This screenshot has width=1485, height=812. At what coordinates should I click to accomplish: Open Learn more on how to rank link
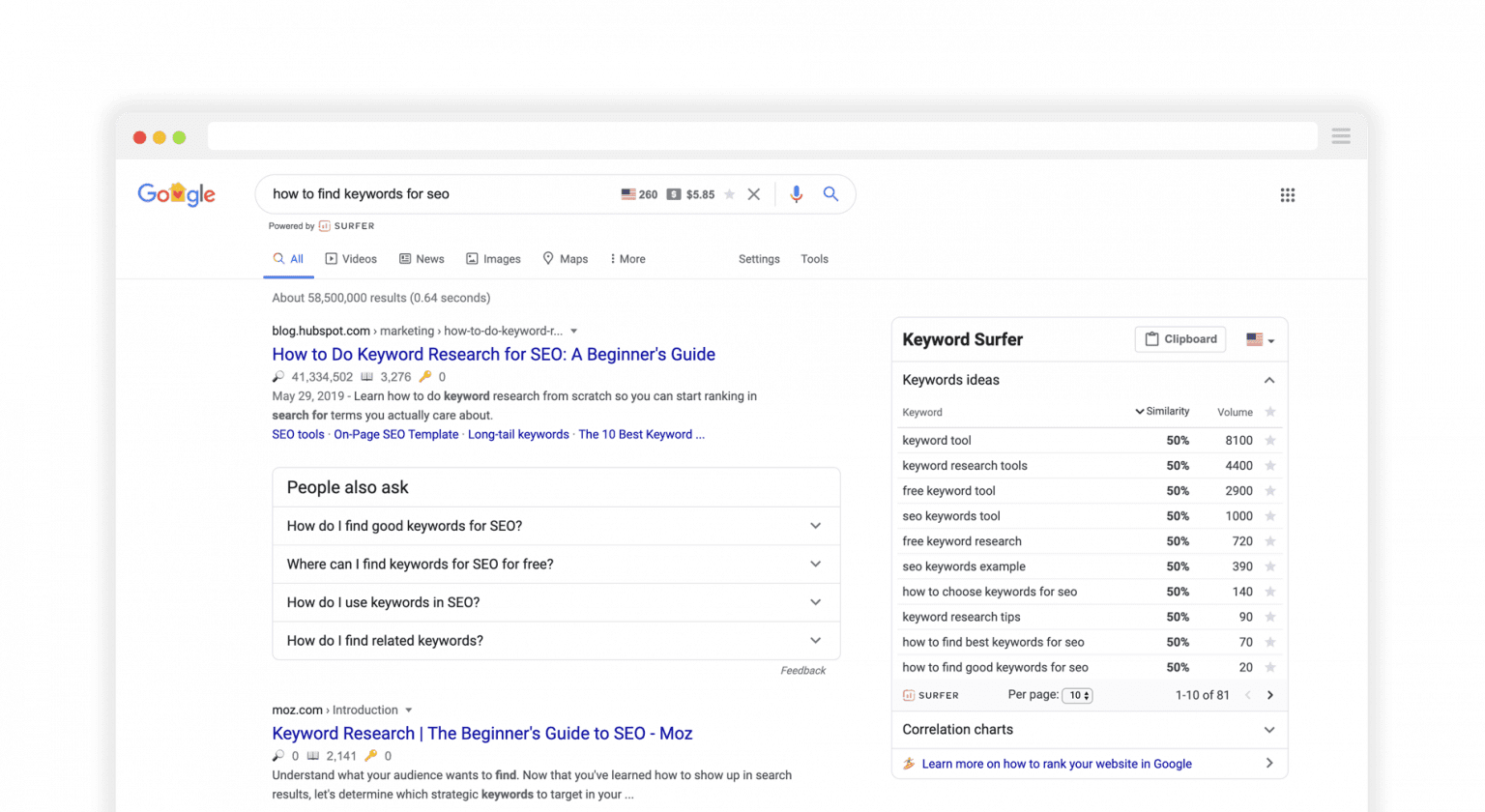click(x=1057, y=764)
